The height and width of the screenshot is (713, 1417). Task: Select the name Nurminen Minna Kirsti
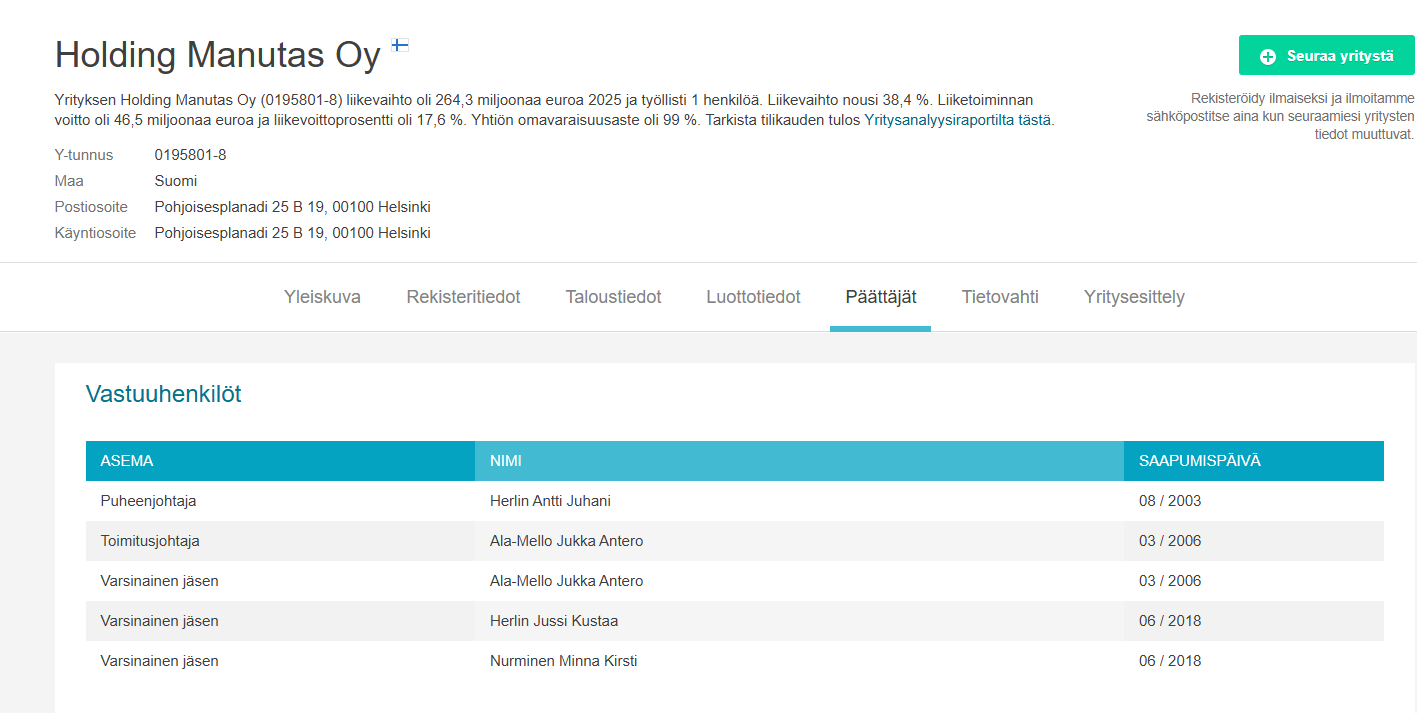[x=563, y=661]
